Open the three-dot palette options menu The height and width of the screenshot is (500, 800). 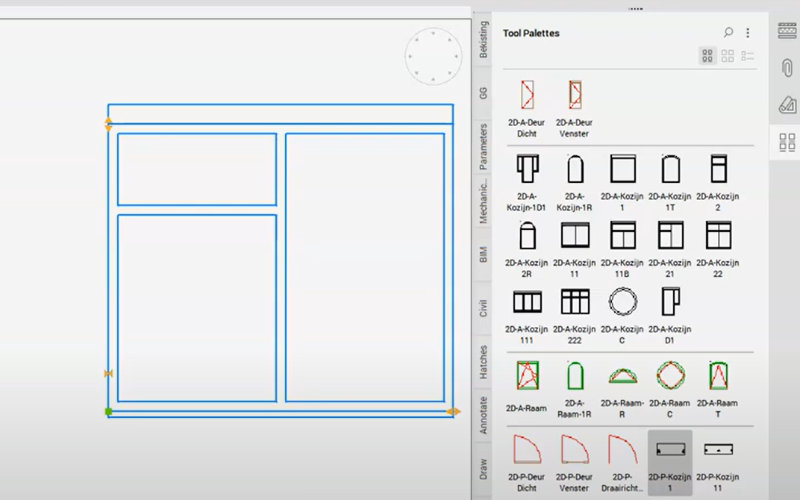tap(747, 33)
